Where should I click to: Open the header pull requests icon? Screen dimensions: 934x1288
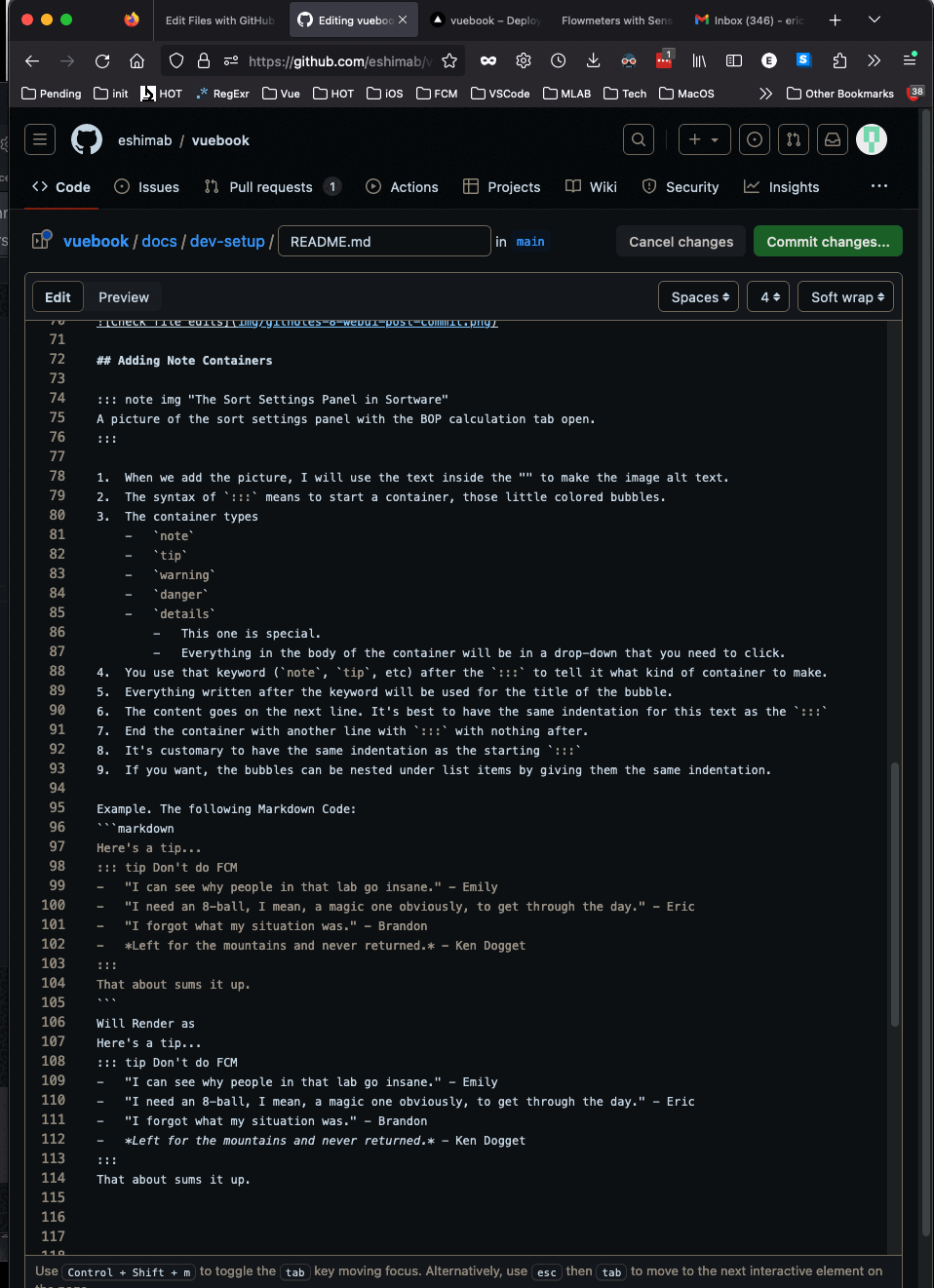click(x=794, y=139)
